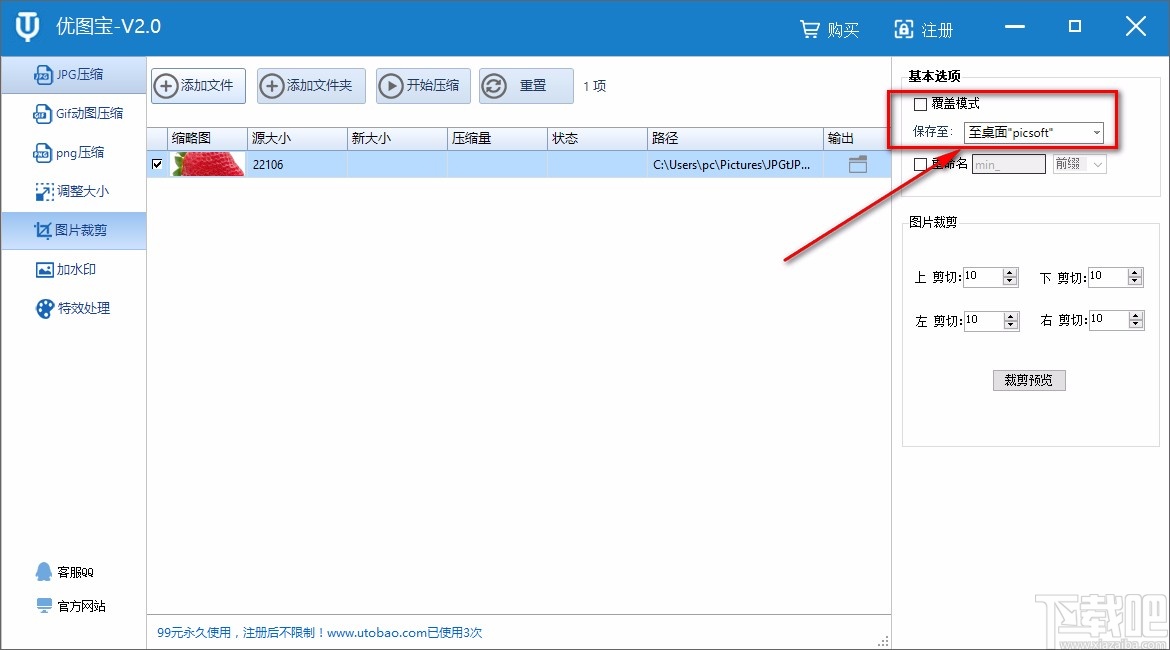Viewport: 1170px width, 650px height.
Task: Click the 添加文件 button
Action: [x=198, y=86]
